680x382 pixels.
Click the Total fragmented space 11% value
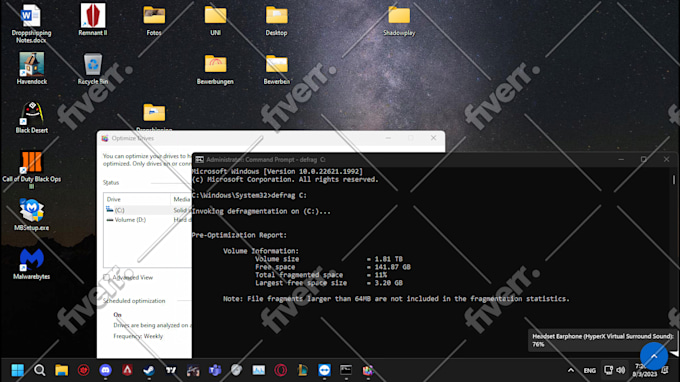click(x=380, y=275)
